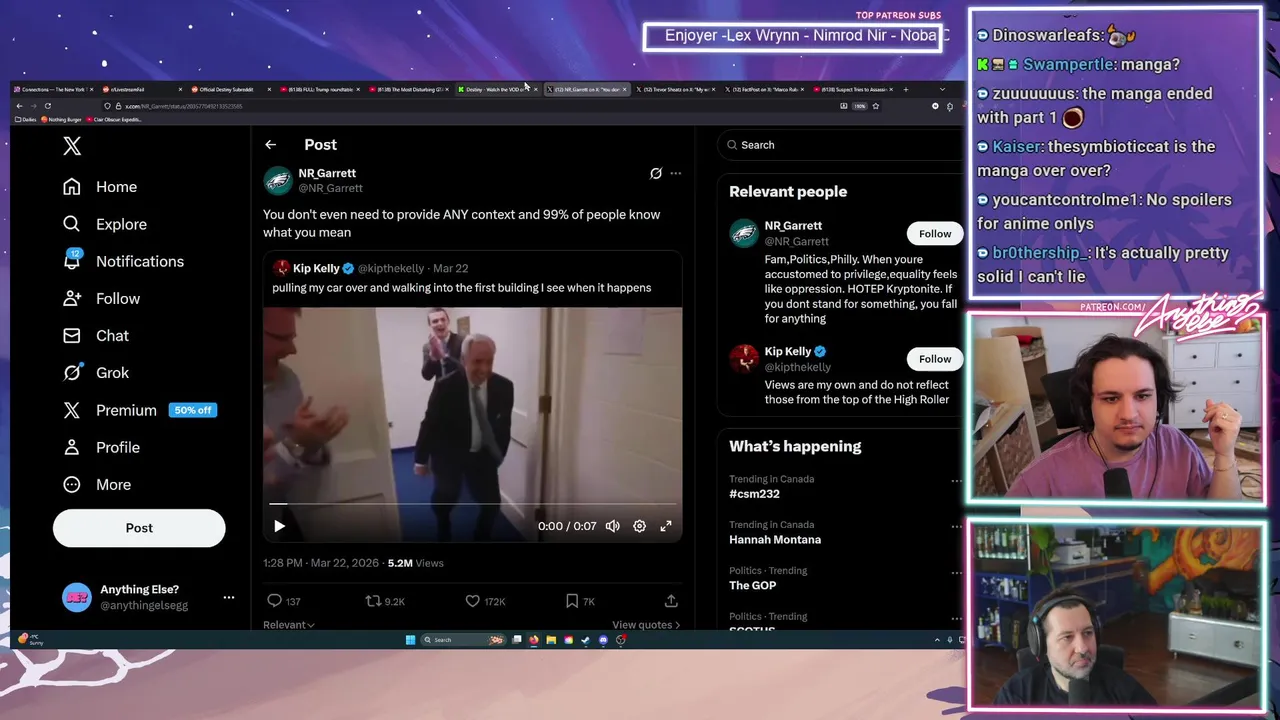Open Firefox from the taskbar
This screenshot has width=1280, height=720.
click(534, 640)
